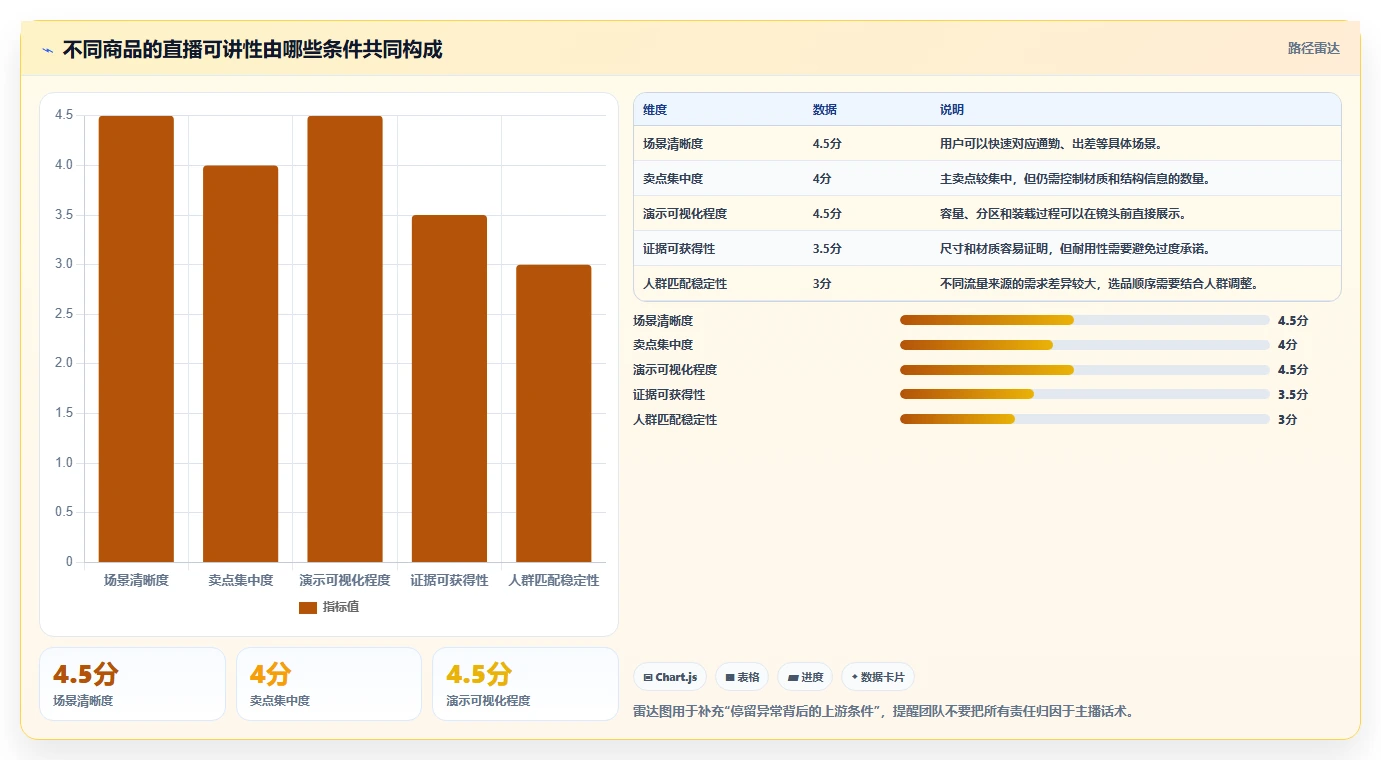The width and height of the screenshot is (1381, 760).
Task: Click the lightning icon beside the title
Action: (47, 50)
